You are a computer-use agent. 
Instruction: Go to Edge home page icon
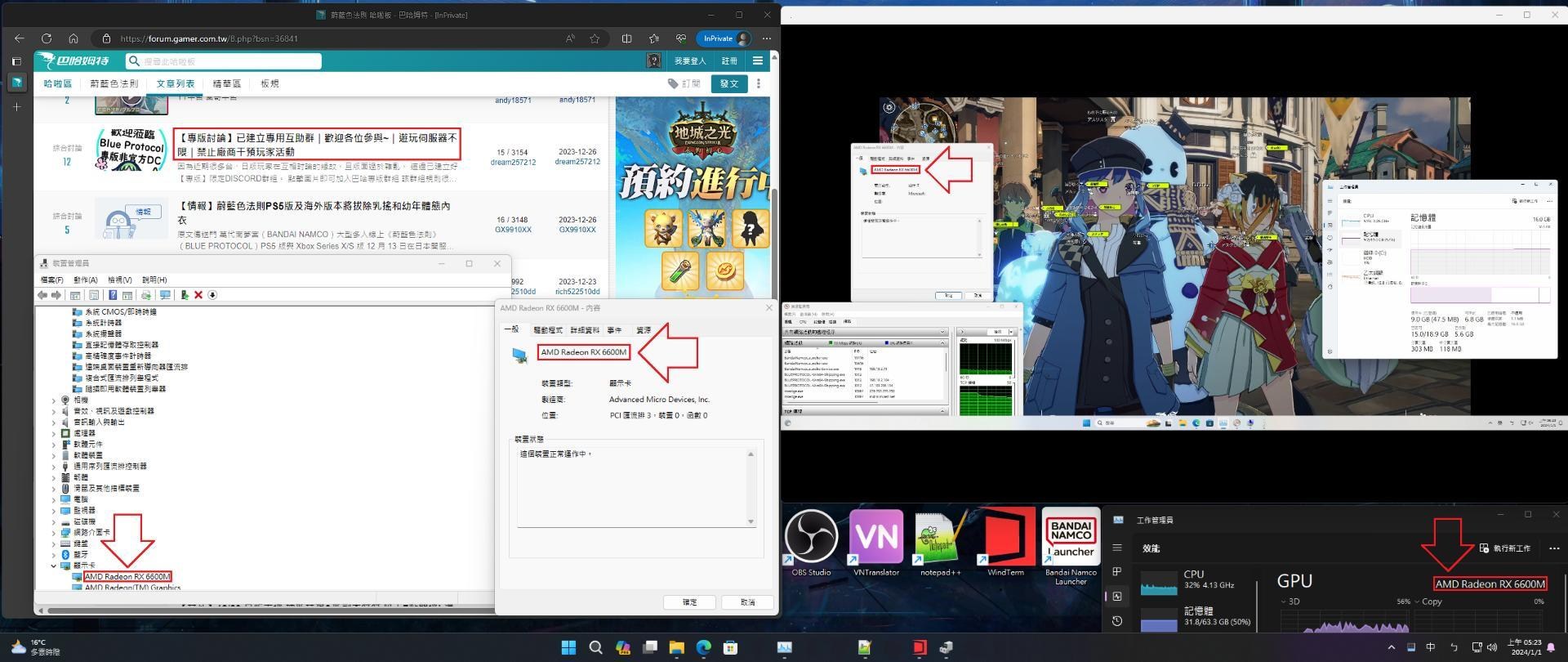point(73,38)
